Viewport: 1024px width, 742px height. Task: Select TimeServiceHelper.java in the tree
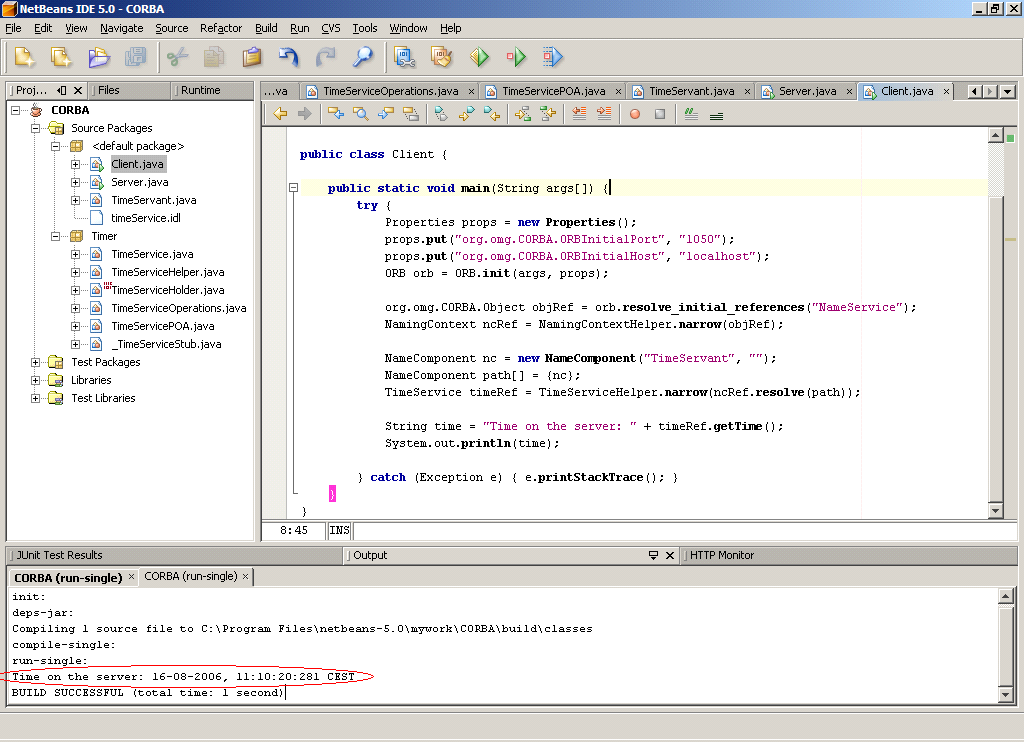(x=168, y=272)
